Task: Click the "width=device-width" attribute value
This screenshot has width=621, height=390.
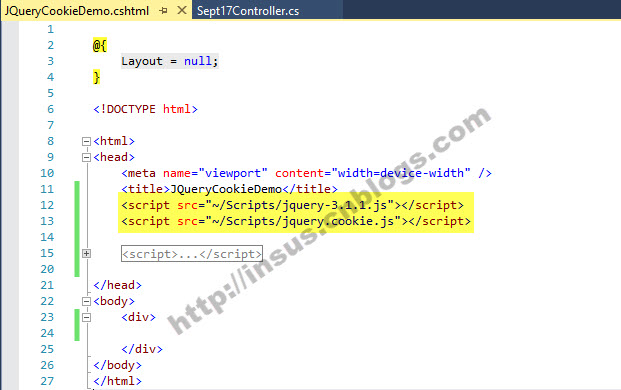Action: coord(401,173)
